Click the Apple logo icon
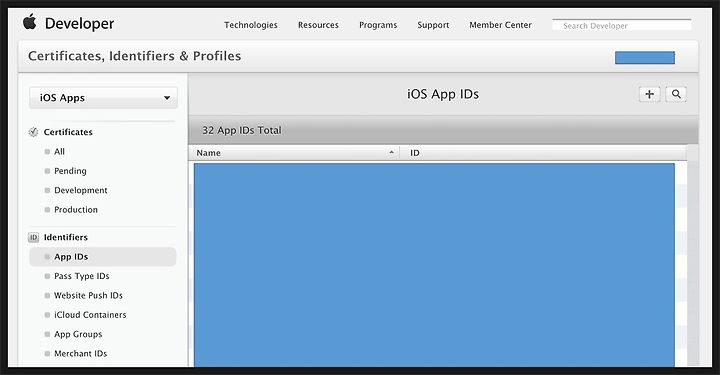 [x=30, y=22]
